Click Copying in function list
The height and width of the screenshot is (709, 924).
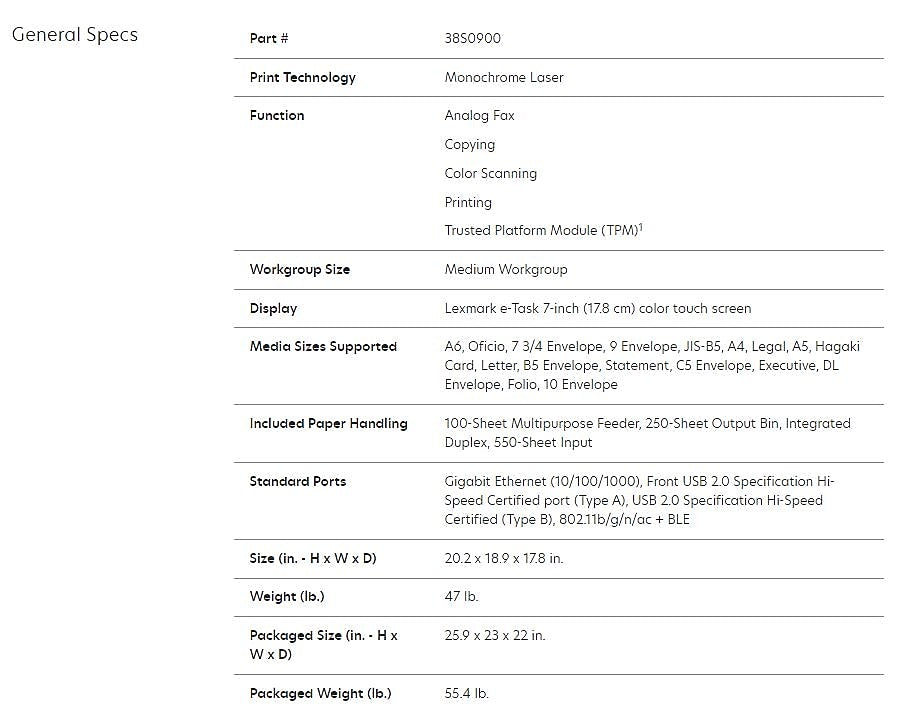point(470,145)
